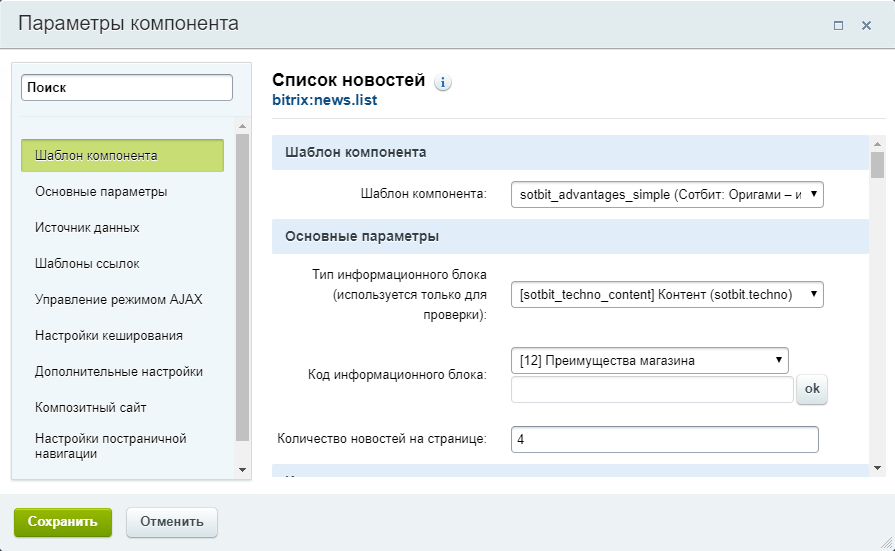The height and width of the screenshot is (551, 895).
Task: Click the Отменить button
Action: coord(172,522)
